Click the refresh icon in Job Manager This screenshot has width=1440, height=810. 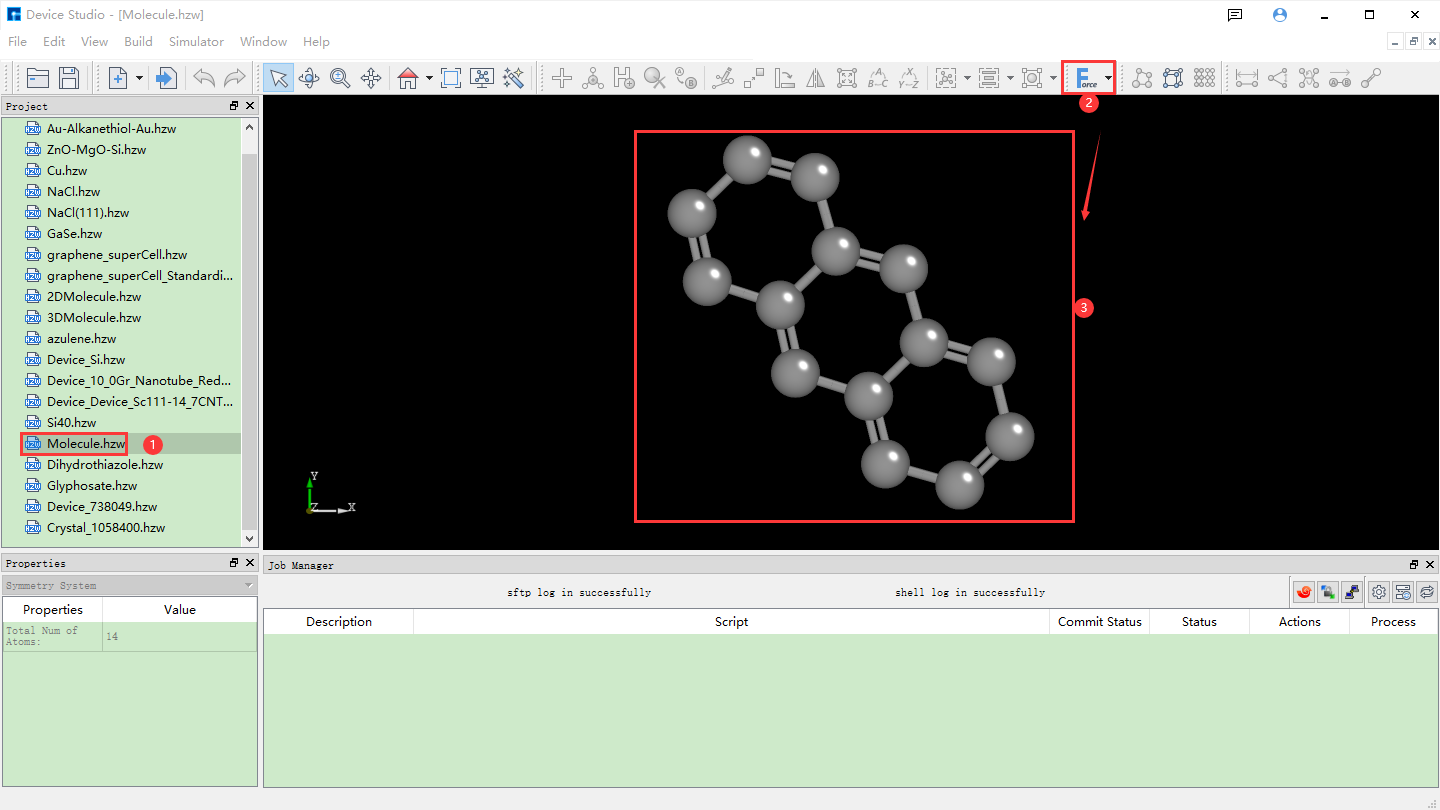tap(1427, 591)
